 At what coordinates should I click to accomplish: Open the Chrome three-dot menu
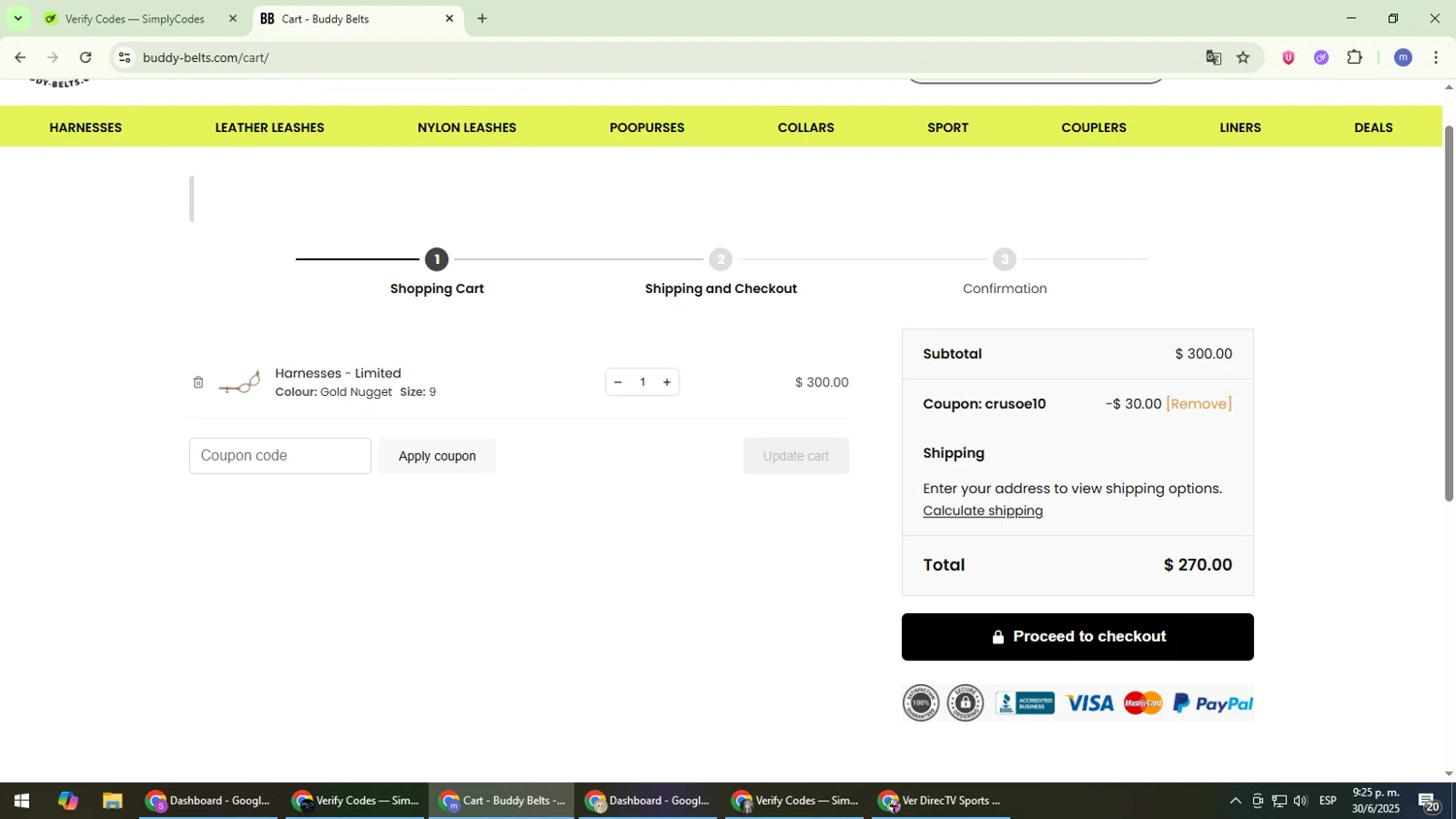click(x=1436, y=58)
